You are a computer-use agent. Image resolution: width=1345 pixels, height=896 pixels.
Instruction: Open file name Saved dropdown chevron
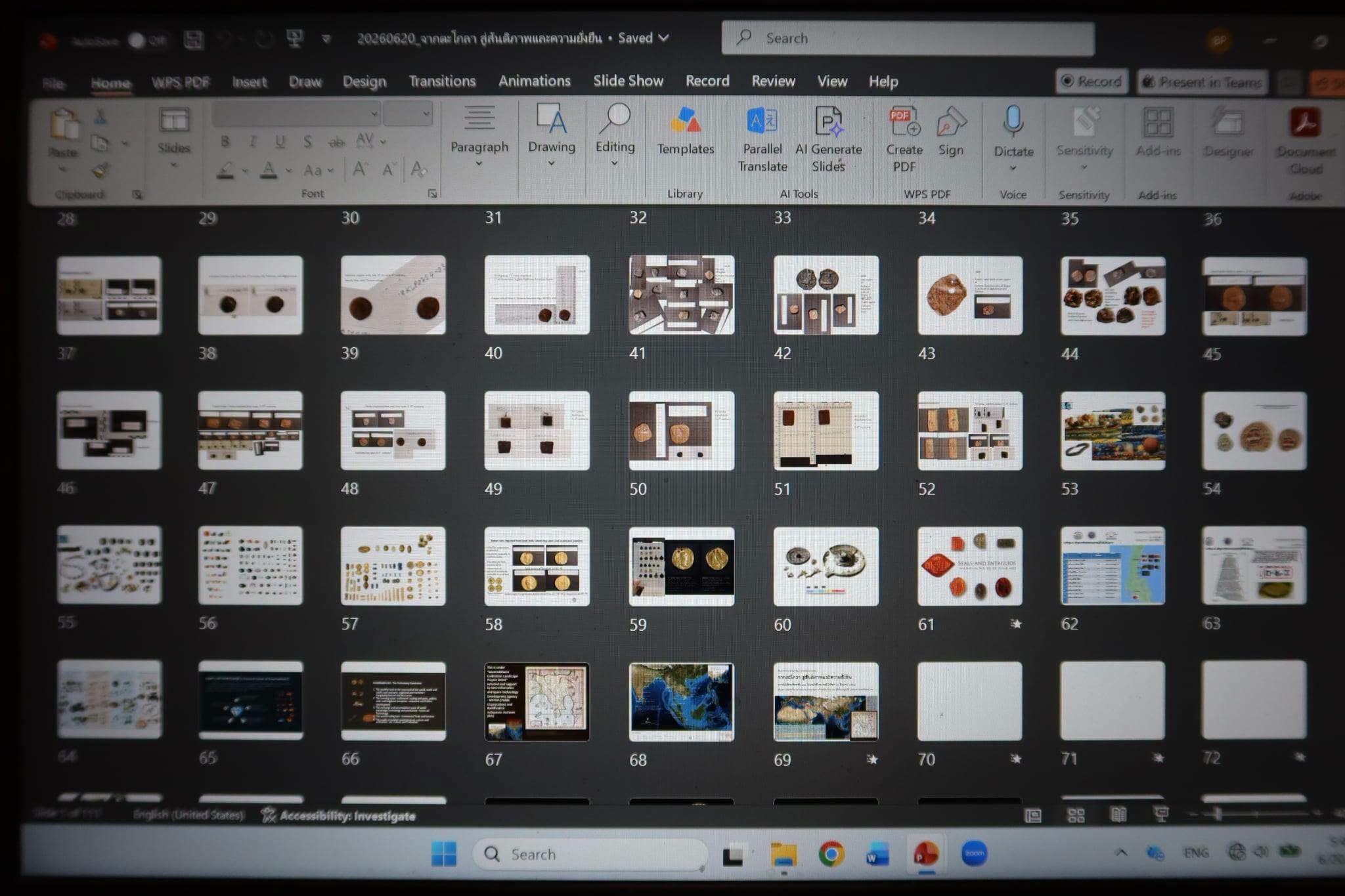point(664,38)
